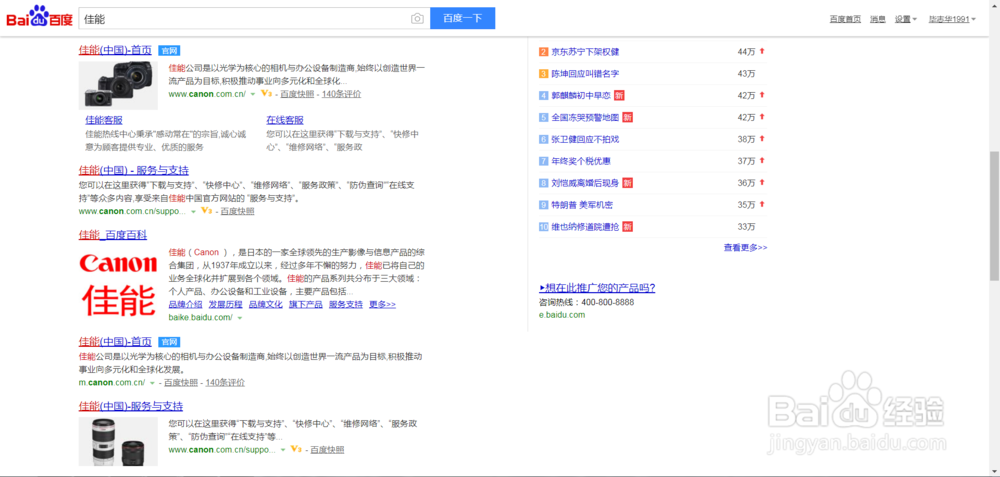Open the 佳能客服 sublink
1000x477 pixels.
point(104,120)
